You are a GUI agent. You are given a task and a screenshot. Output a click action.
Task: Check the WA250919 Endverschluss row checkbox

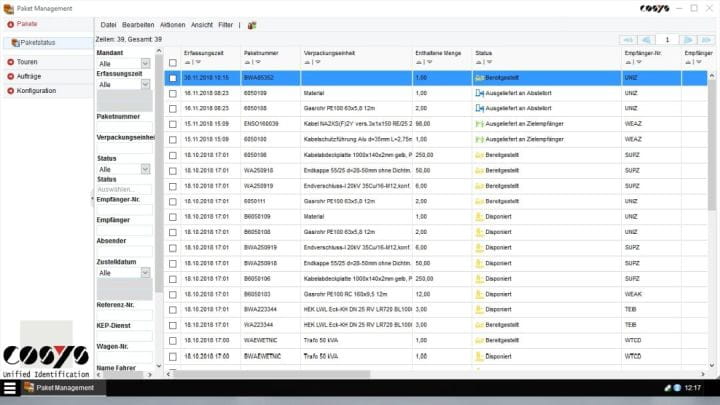coord(173,186)
